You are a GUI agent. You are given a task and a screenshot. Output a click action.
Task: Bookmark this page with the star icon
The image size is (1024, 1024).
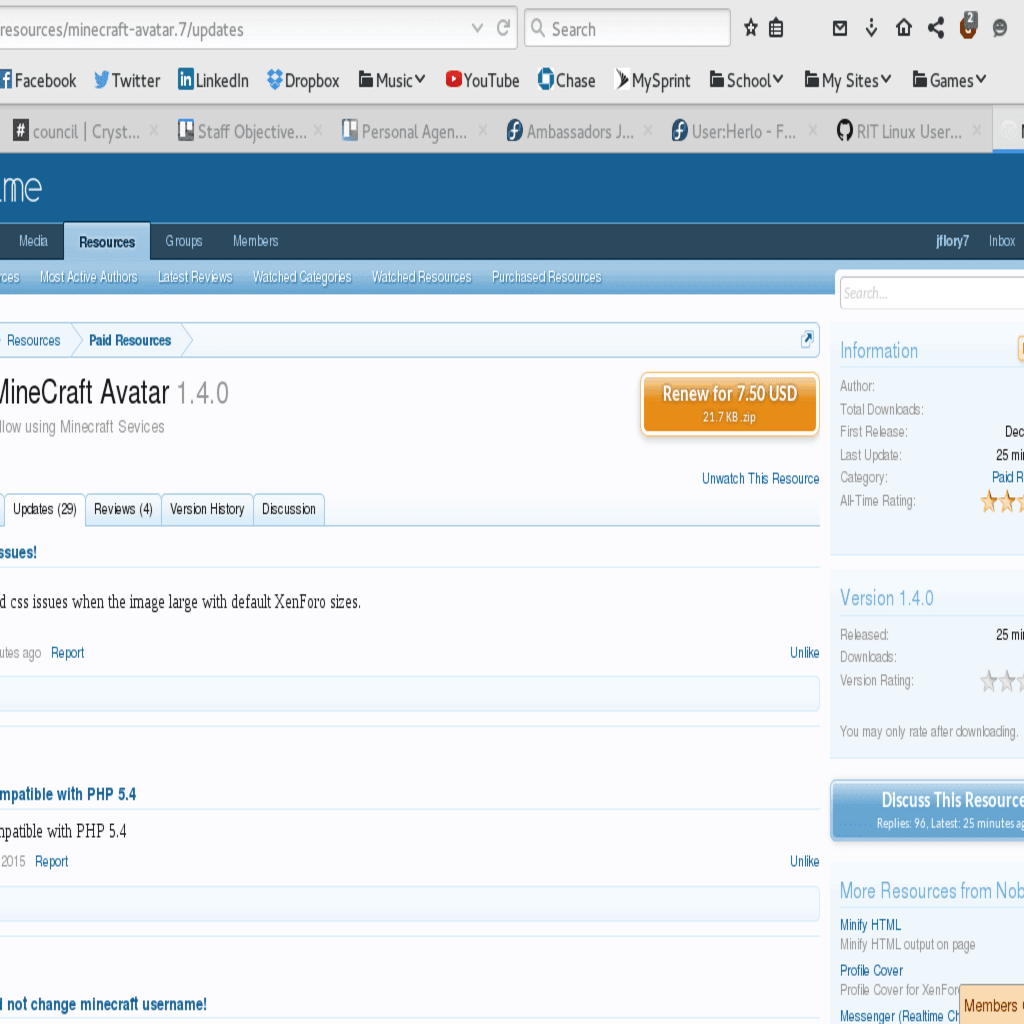click(750, 28)
